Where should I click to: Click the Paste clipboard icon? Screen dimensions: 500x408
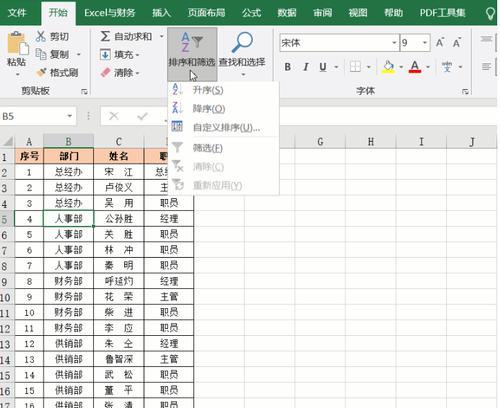(x=17, y=43)
